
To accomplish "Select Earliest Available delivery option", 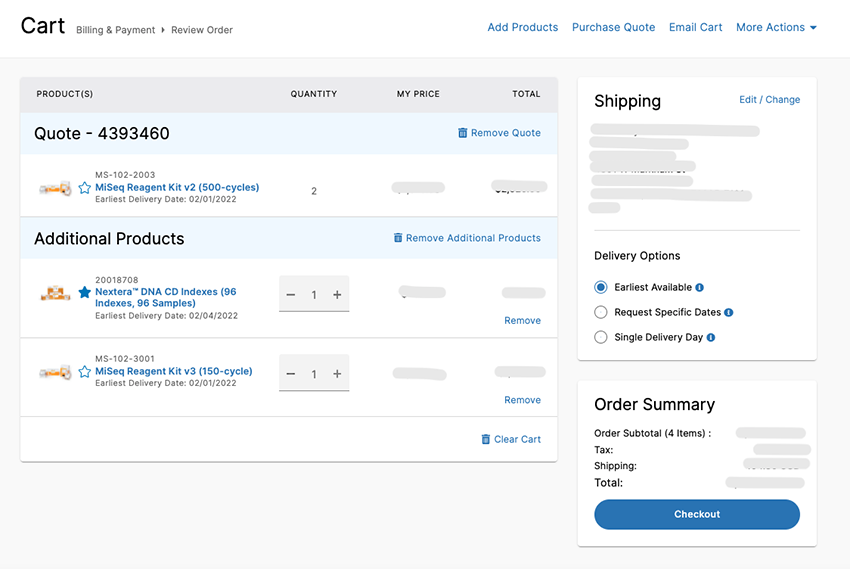I will coord(601,288).
